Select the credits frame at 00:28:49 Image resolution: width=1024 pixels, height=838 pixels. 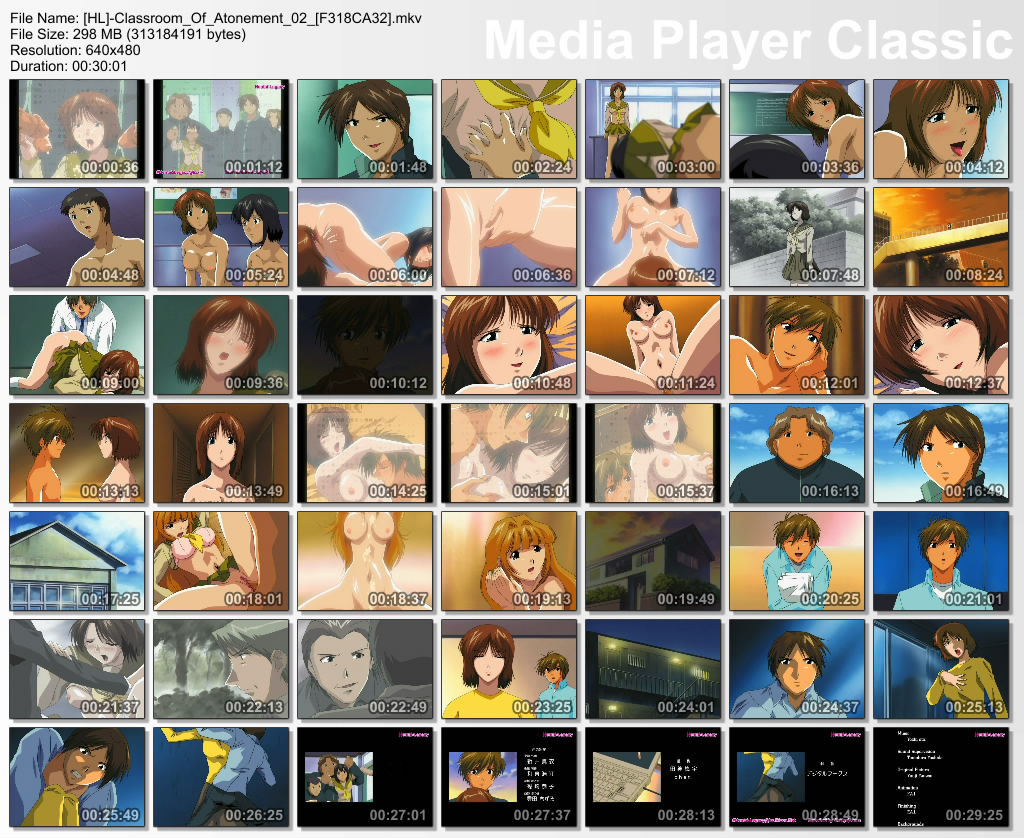tap(797, 777)
